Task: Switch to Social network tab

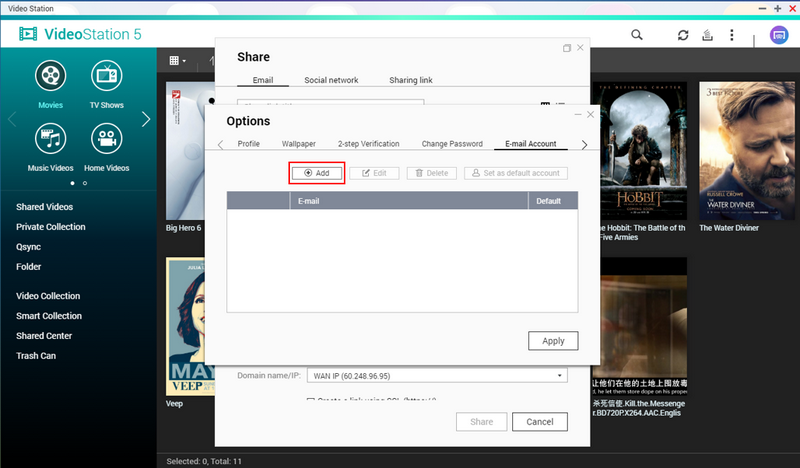Action: pyautogui.click(x=331, y=80)
